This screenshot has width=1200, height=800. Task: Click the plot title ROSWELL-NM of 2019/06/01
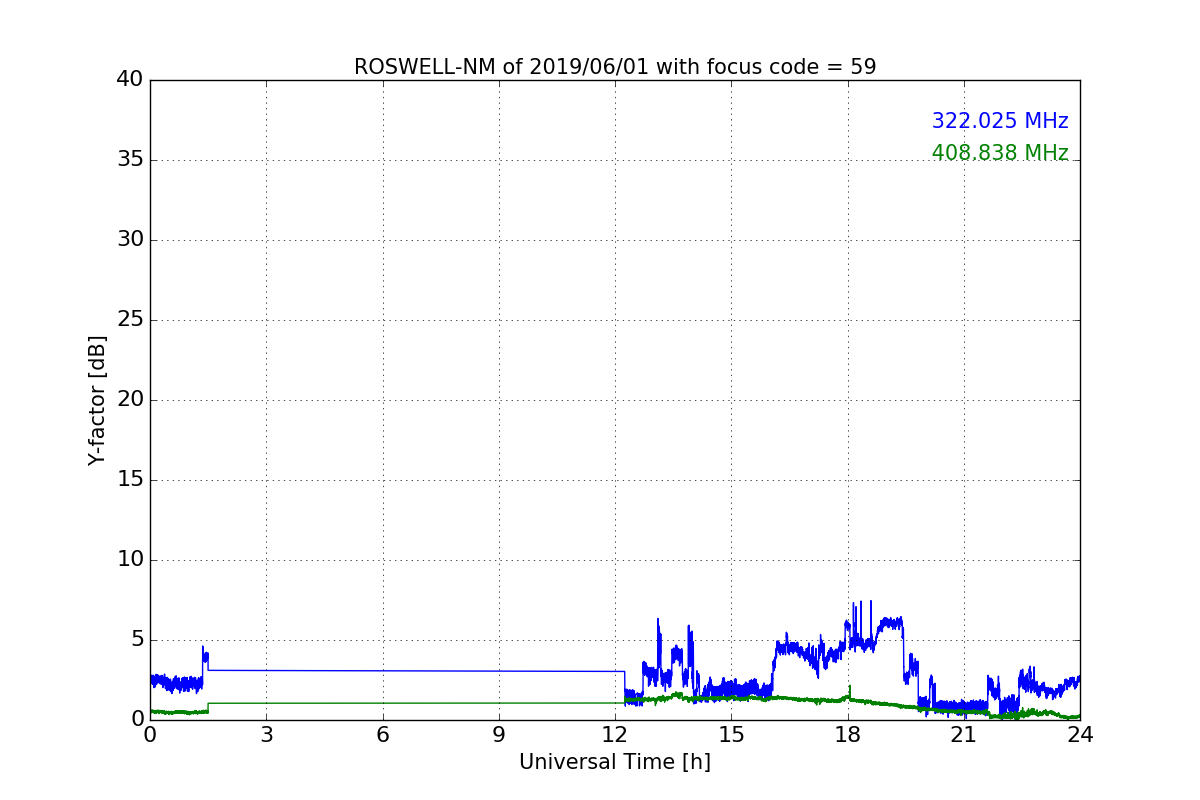(x=615, y=67)
